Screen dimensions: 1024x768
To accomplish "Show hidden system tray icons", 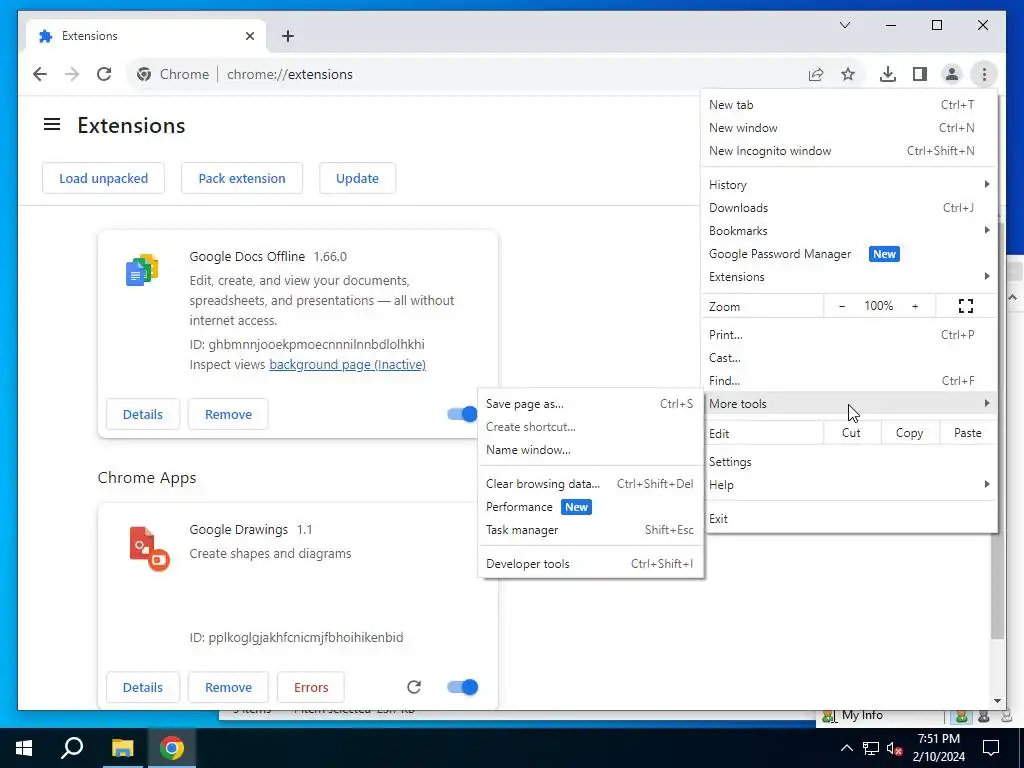I will [x=846, y=748].
